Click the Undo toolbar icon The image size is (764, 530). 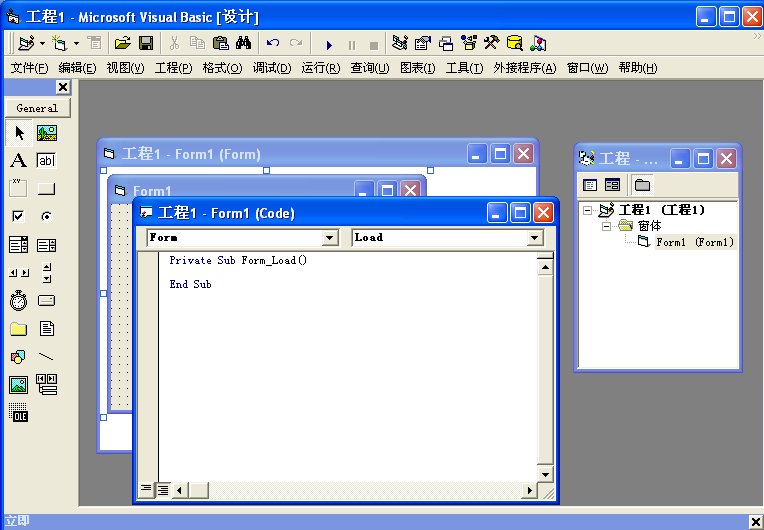point(273,43)
